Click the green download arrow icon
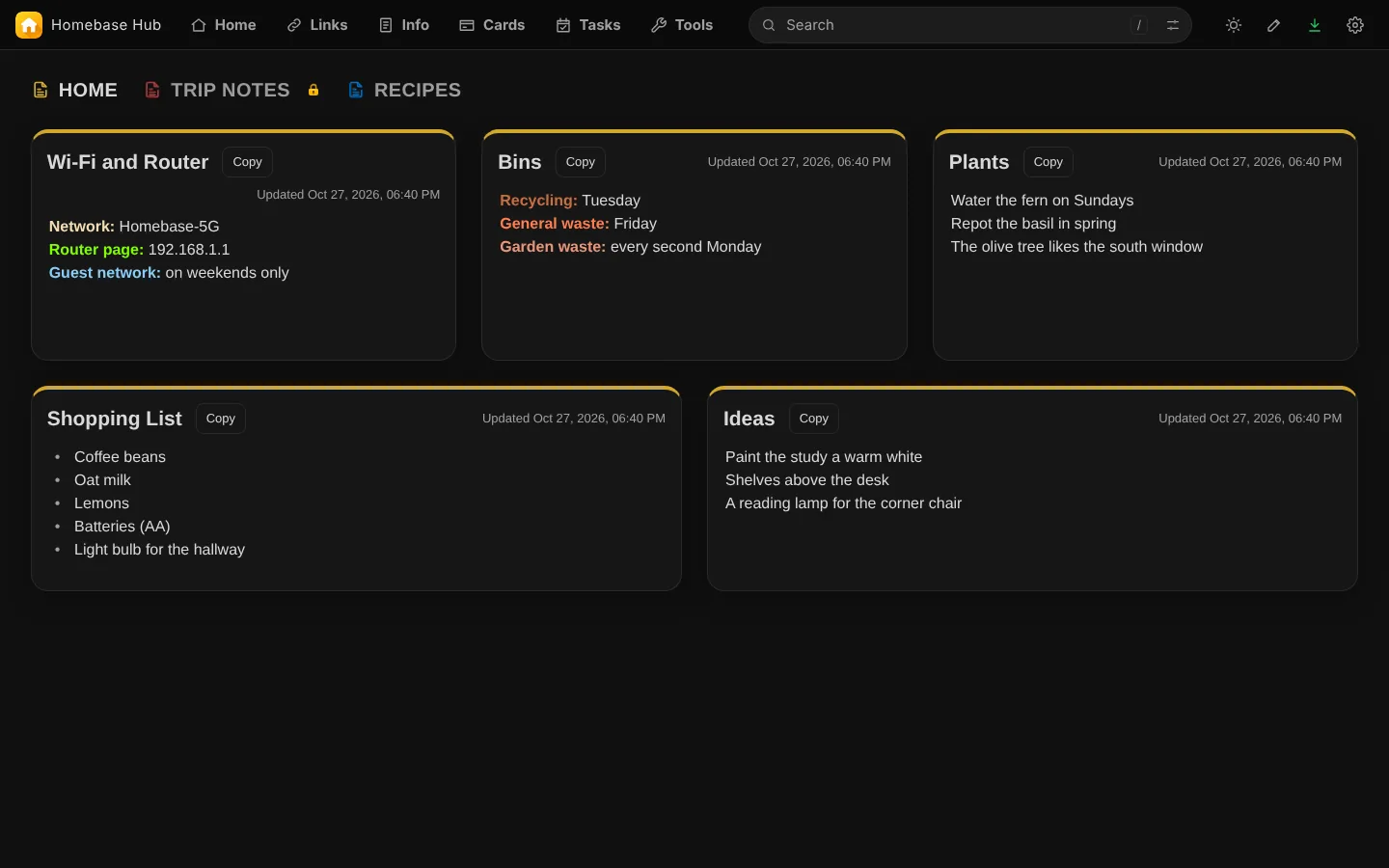 coord(1315,25)
